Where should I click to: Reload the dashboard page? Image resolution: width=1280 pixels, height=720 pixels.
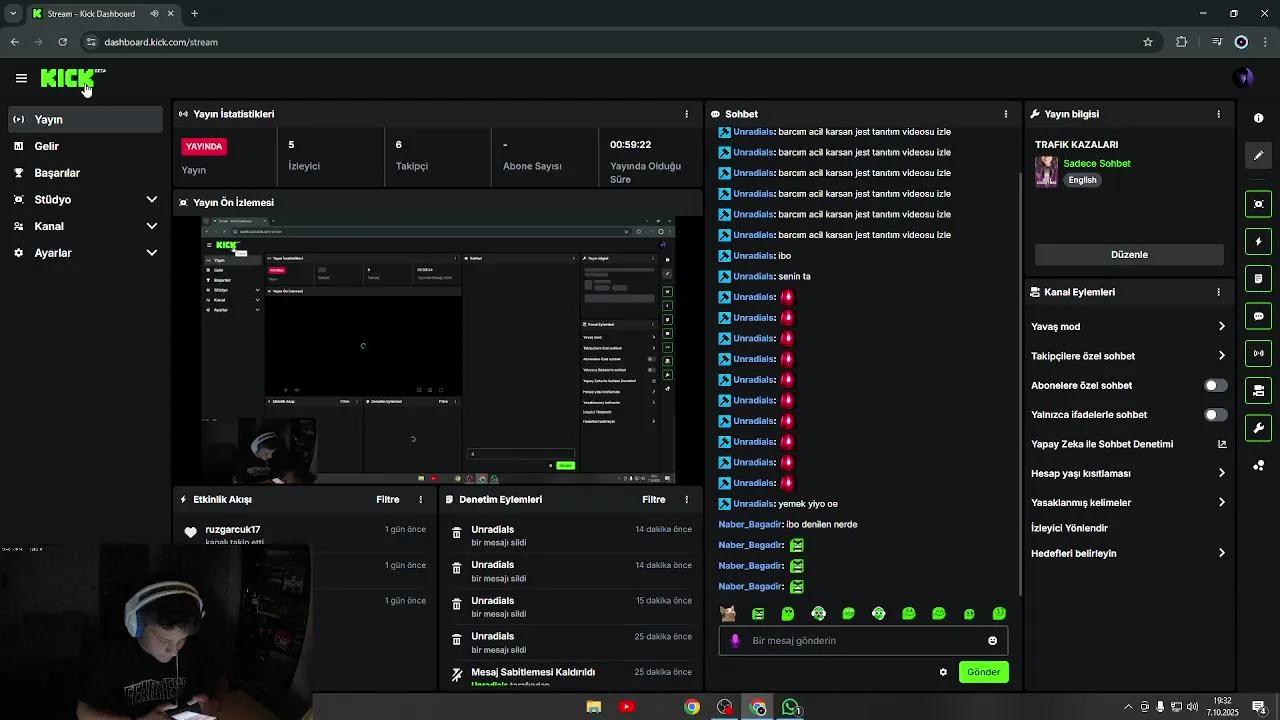coord(62,42)
